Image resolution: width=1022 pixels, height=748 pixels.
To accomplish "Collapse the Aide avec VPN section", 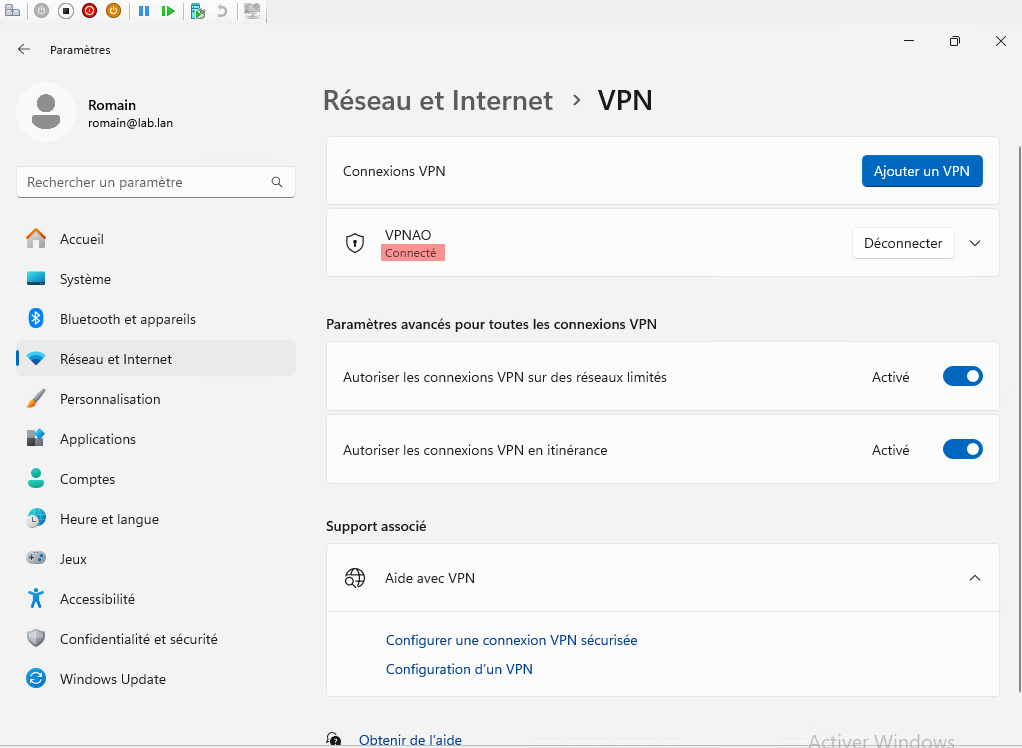I will click(975, 578).
